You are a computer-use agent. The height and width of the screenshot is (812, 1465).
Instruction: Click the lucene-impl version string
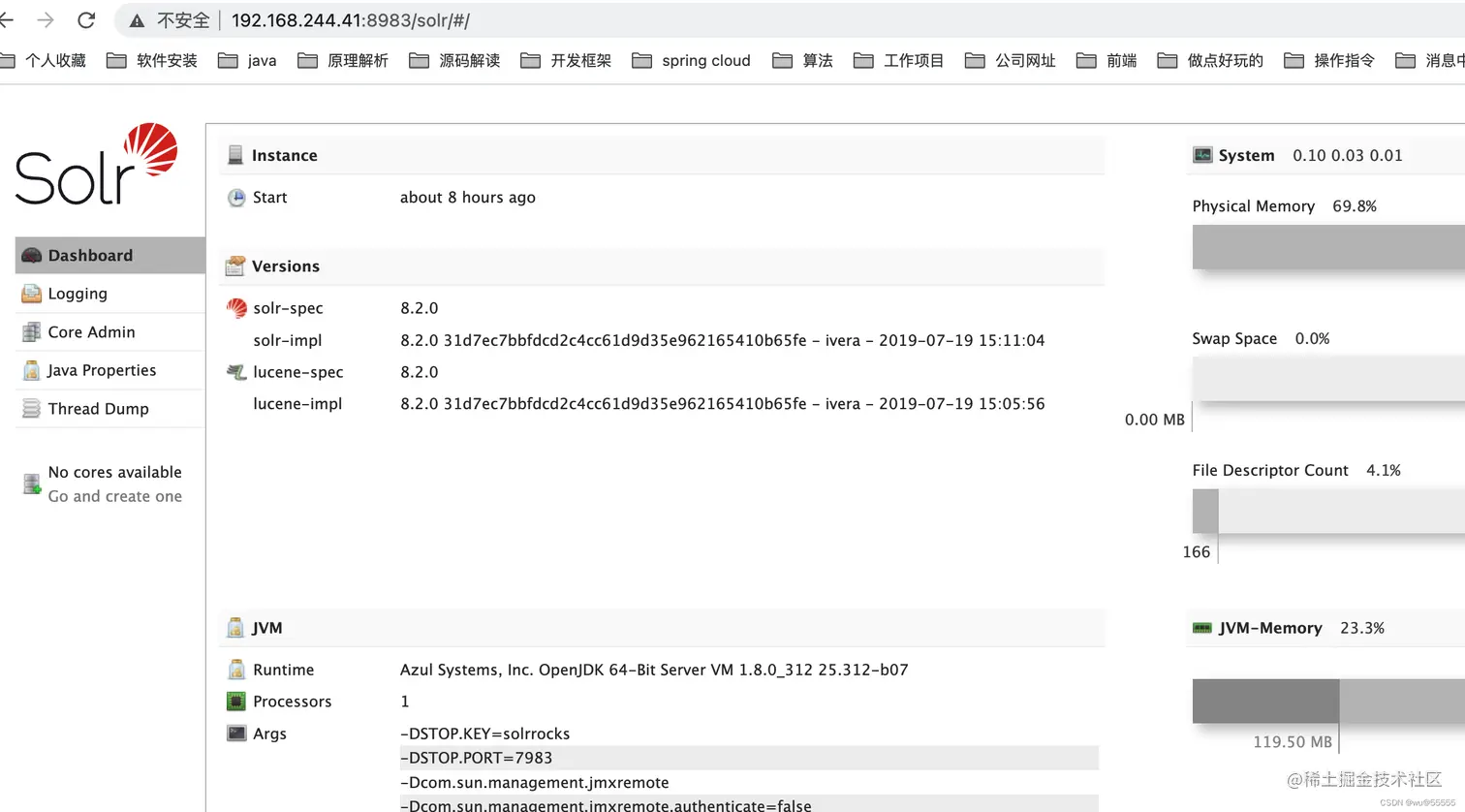click(x=723, y=404)
